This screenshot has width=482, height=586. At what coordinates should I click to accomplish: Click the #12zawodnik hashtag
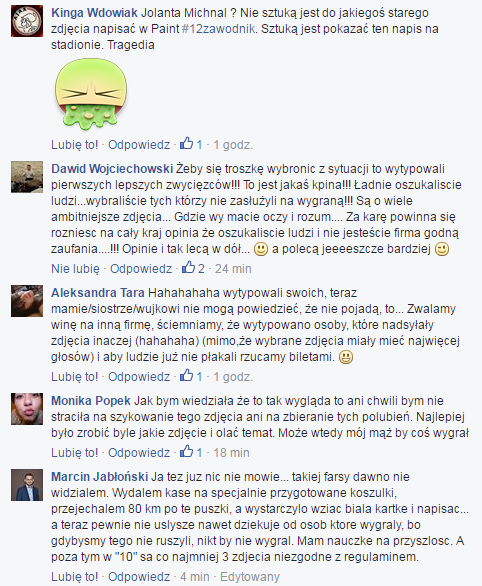tap(219, 29)
